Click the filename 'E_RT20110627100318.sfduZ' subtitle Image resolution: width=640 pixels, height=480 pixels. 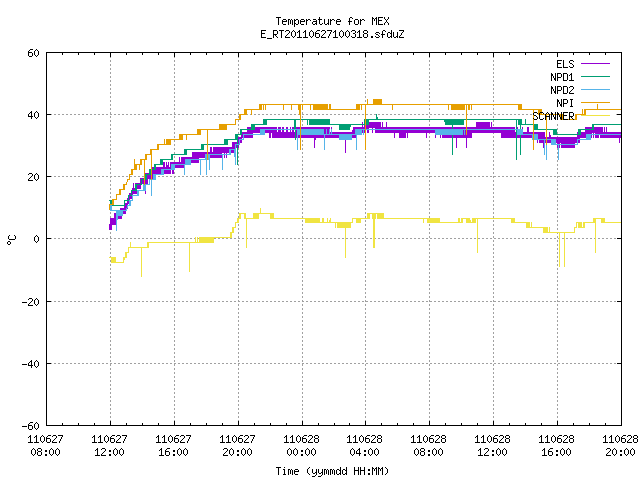(x=332, y=34)
